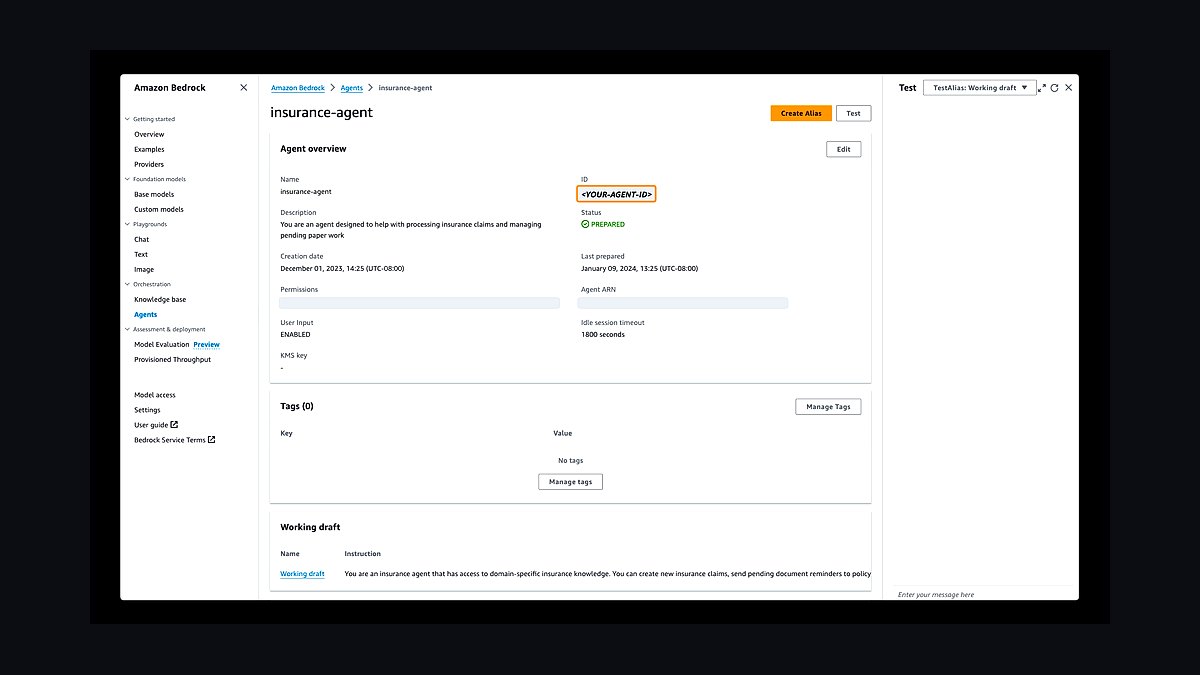Go to Custom models

tap(159, 209)
